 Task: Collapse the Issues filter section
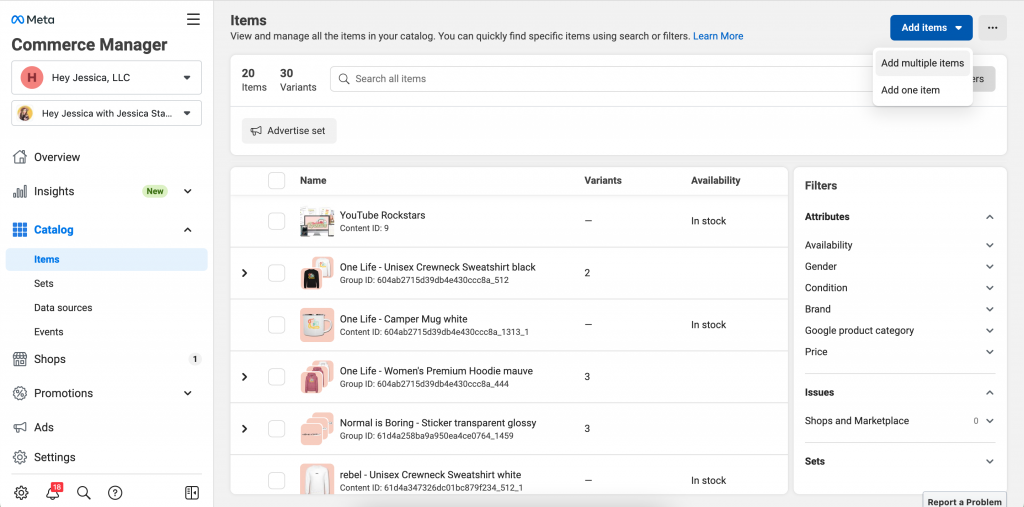click(990, 393)
